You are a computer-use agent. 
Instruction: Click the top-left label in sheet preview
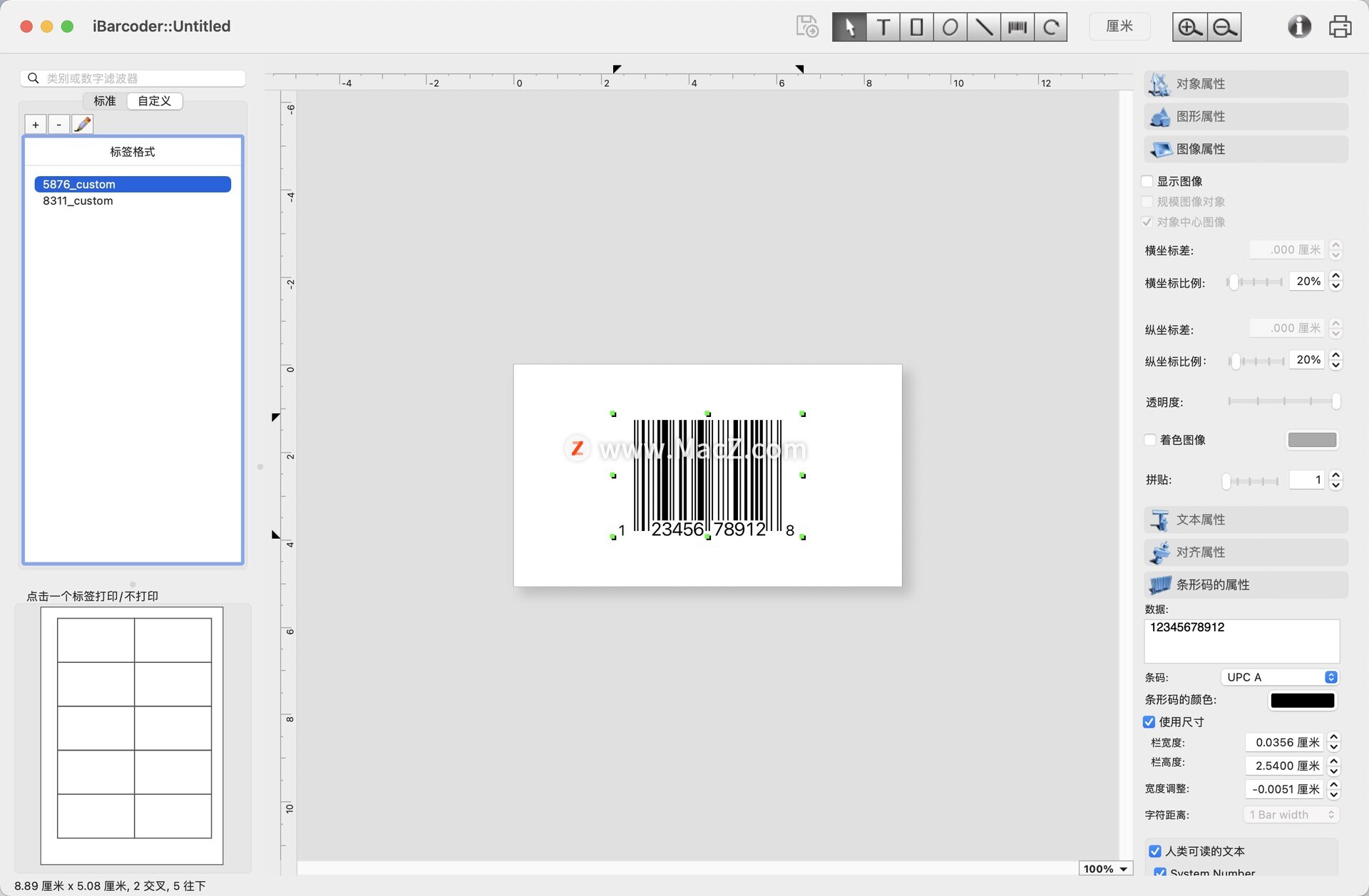point(96,640)
